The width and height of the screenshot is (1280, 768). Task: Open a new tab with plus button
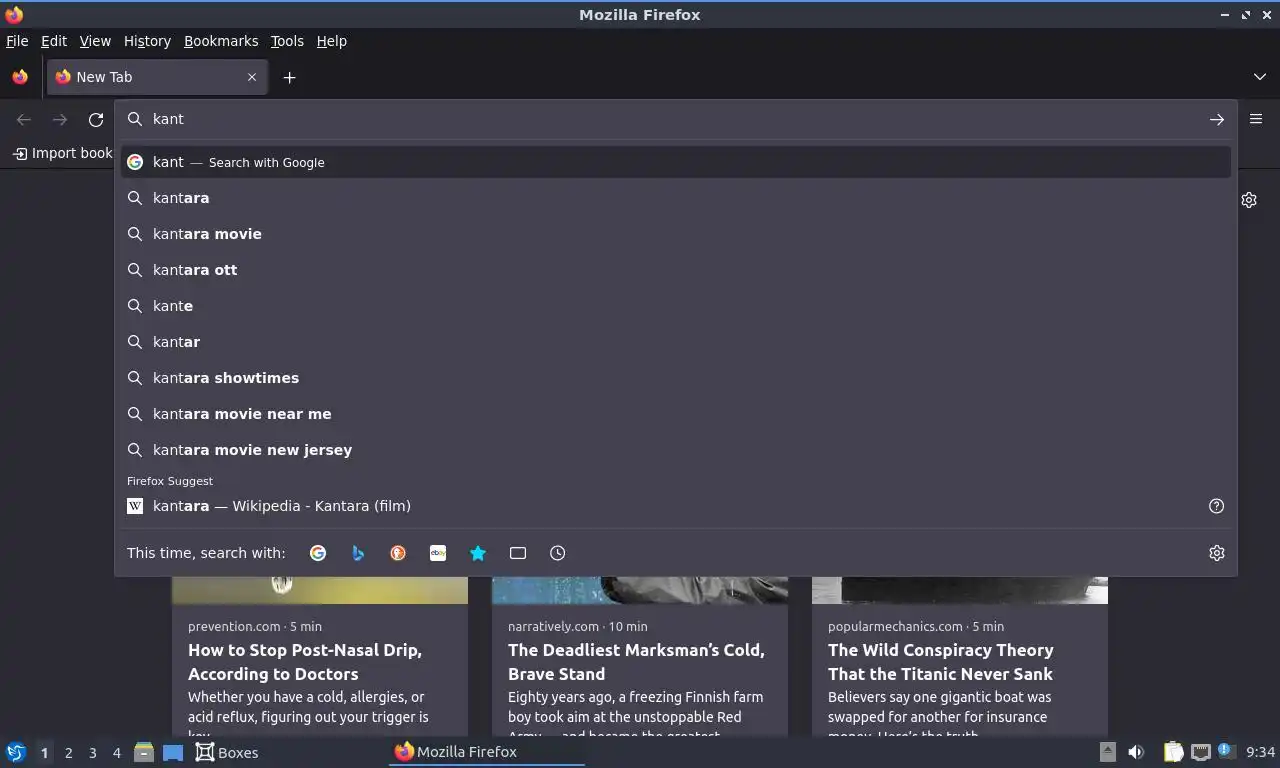(289, 77)
